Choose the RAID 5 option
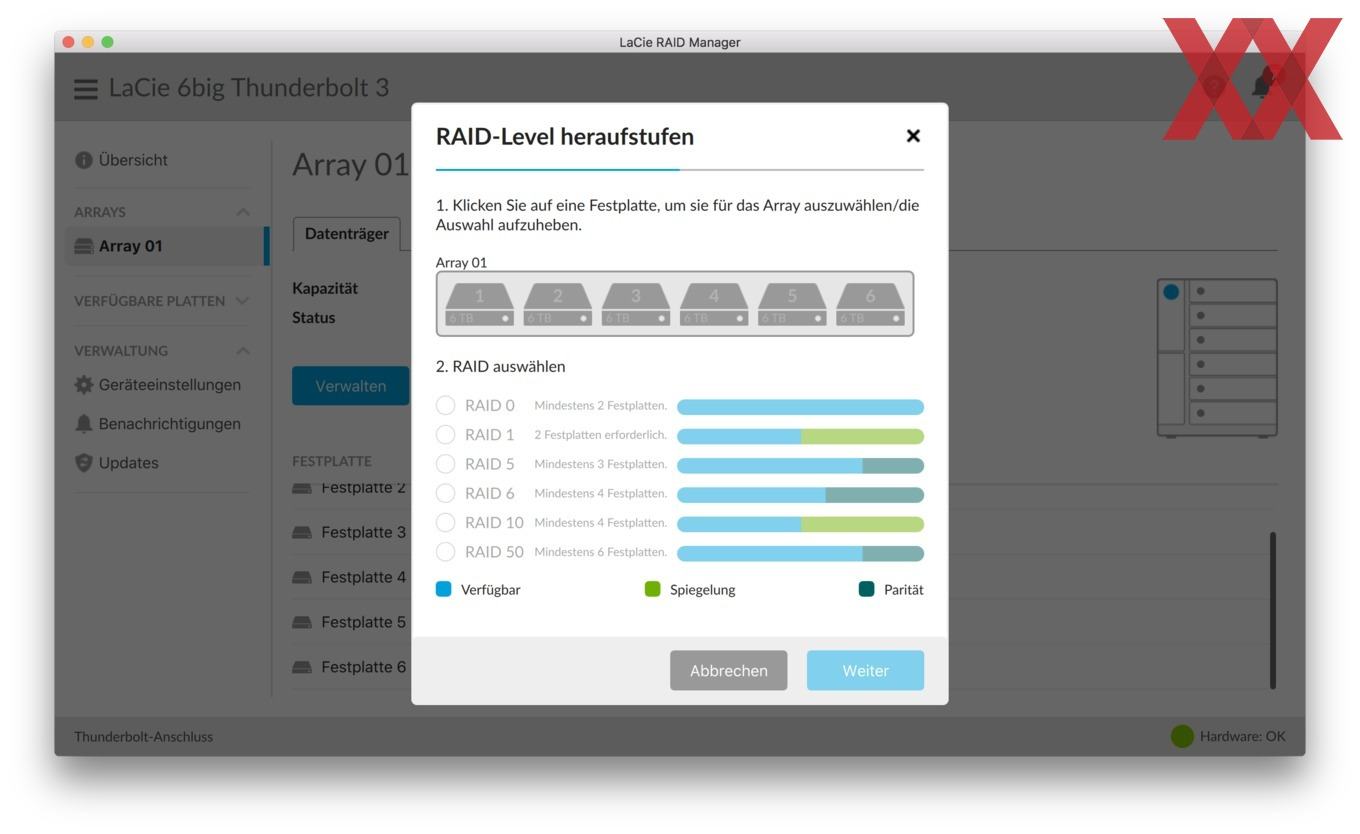1360x834 pixels. click(446, 464)
